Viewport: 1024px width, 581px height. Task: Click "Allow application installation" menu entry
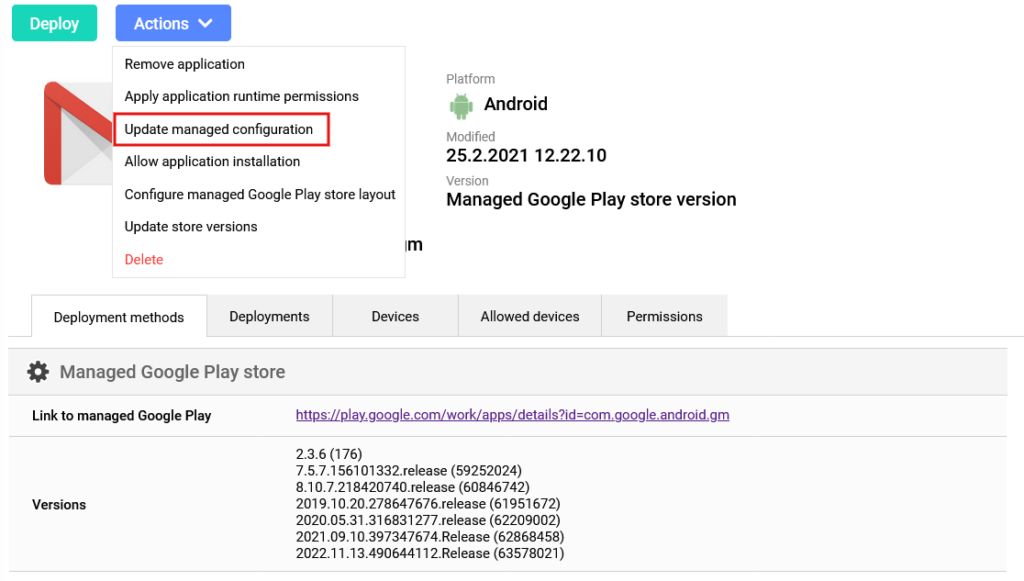212,161
